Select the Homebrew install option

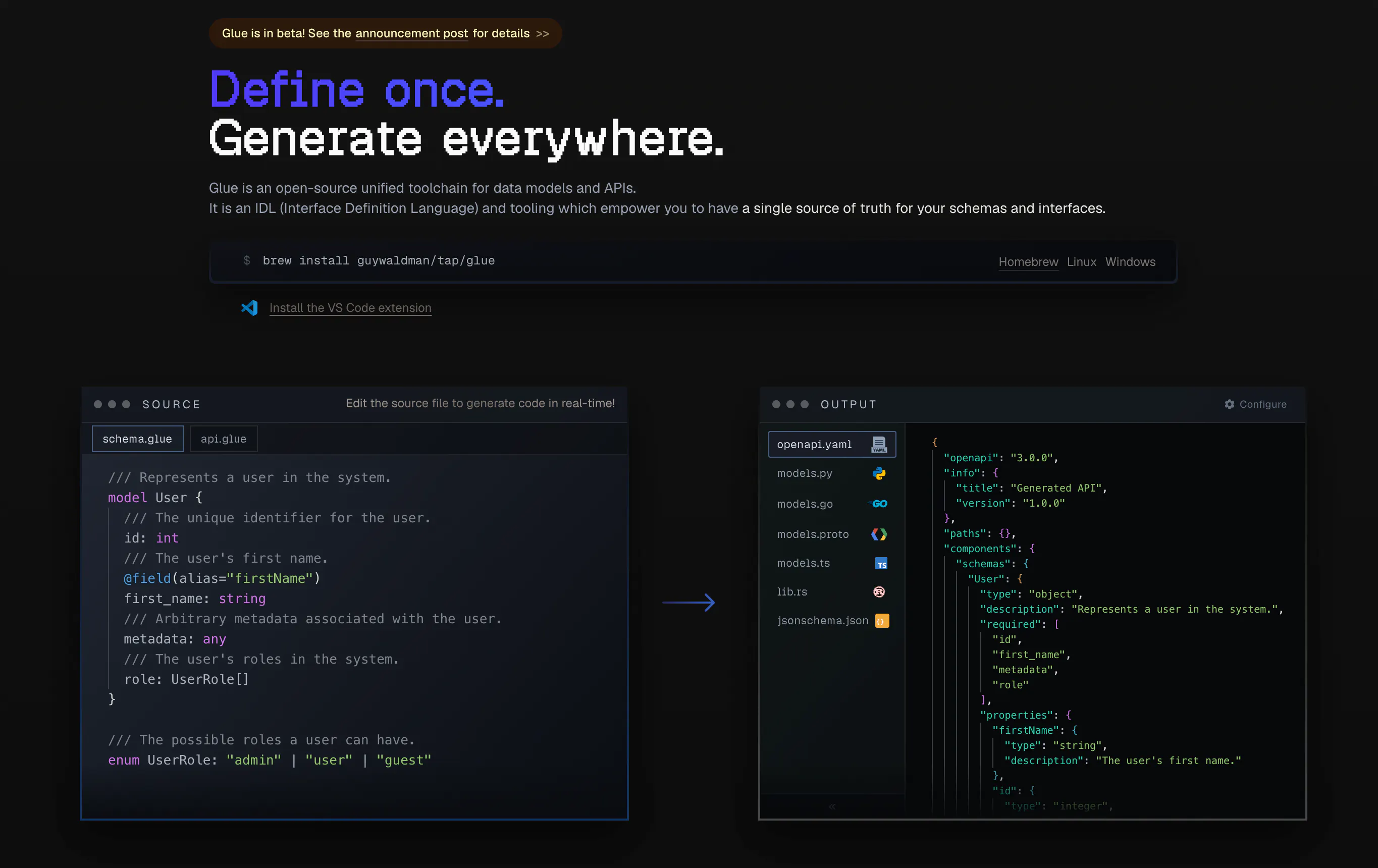coord(1028,261)
